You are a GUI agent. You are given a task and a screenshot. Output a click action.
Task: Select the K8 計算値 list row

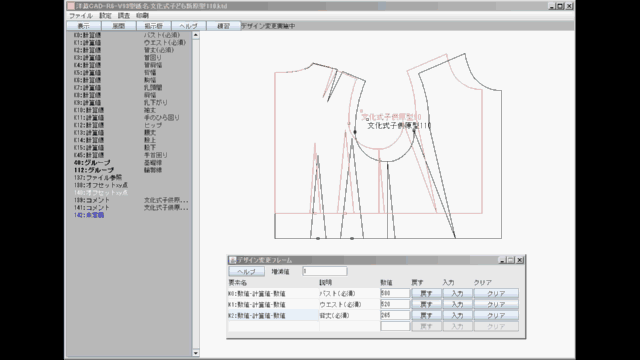coord(129,95)
